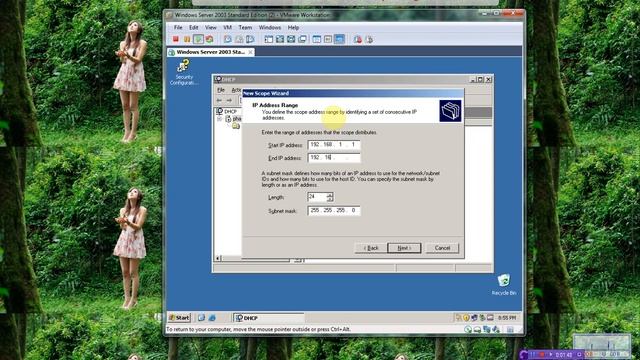
Task: Click the Take Snapshot clock icon
Action: pos(228,39)
